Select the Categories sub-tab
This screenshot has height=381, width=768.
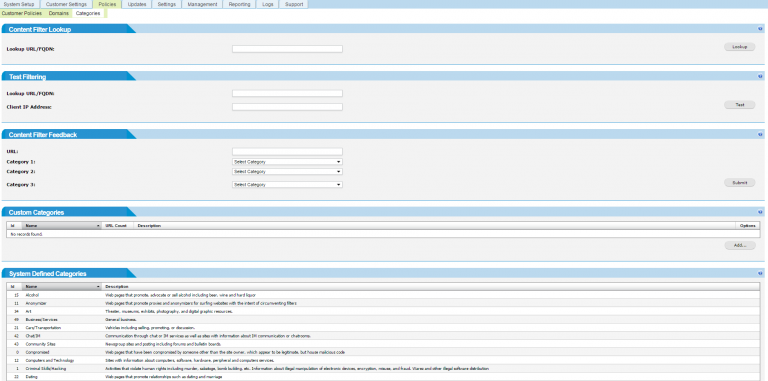[88, 13]
